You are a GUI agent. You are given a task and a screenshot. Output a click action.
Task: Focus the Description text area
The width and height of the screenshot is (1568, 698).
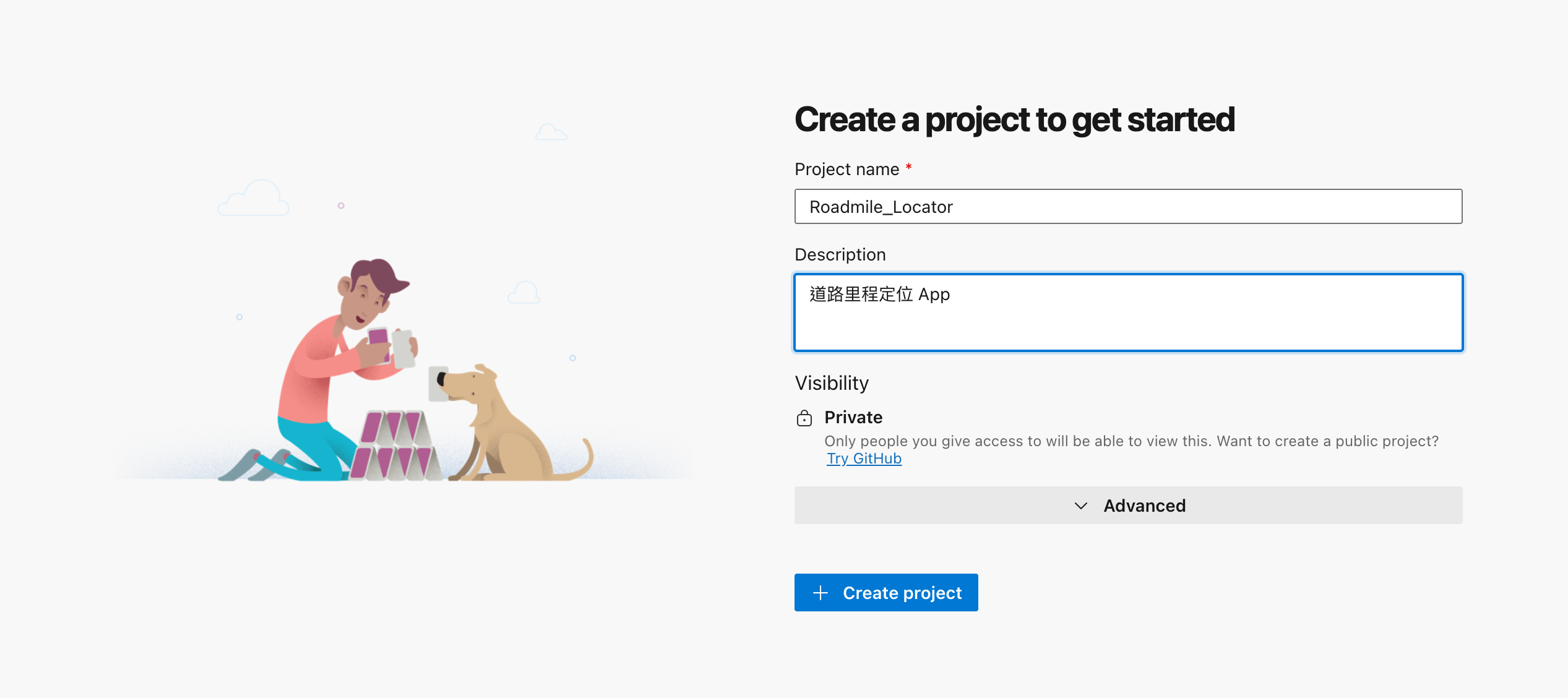(1127, 312)
